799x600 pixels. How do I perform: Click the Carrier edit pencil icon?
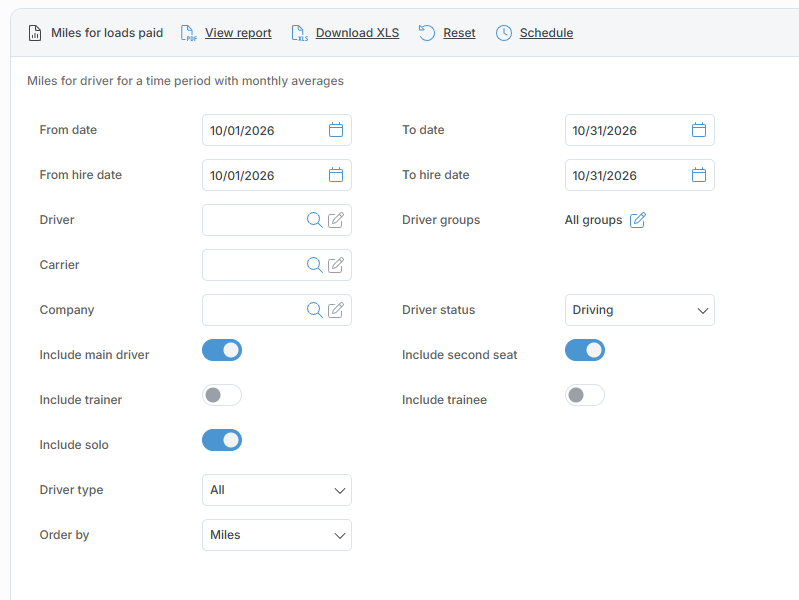336,265
